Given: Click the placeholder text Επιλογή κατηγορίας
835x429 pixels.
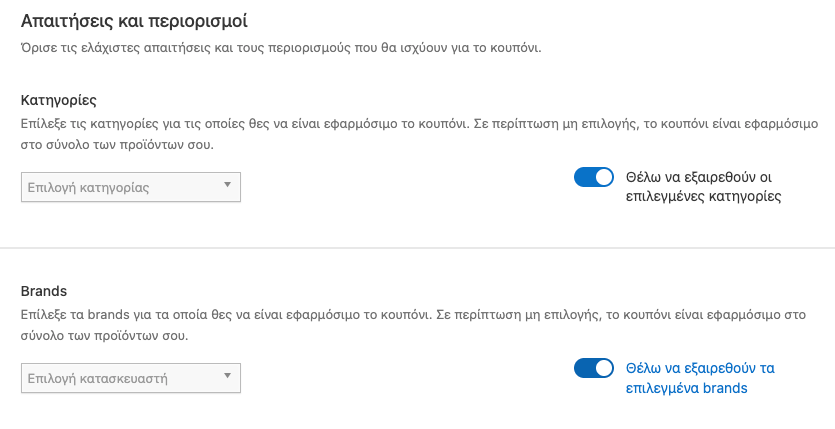Looking at the screenshot, I should 88,188.
